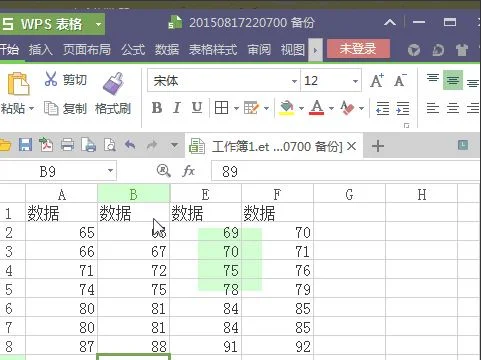Export to PDF icon
Viewport: 481px width, 360px height.
(46, 145)
